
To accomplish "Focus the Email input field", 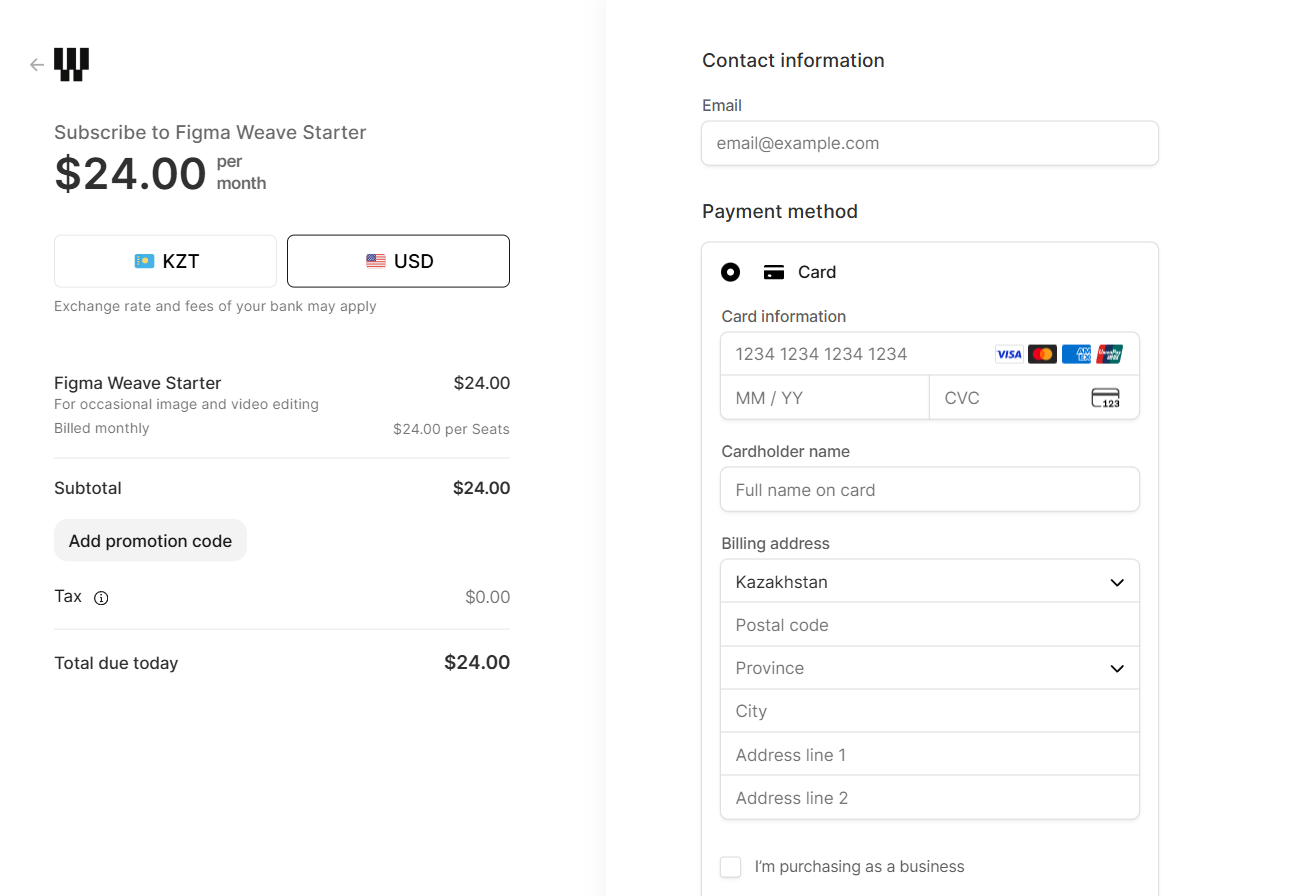I will pyautogui.click(x=930, y=143).
